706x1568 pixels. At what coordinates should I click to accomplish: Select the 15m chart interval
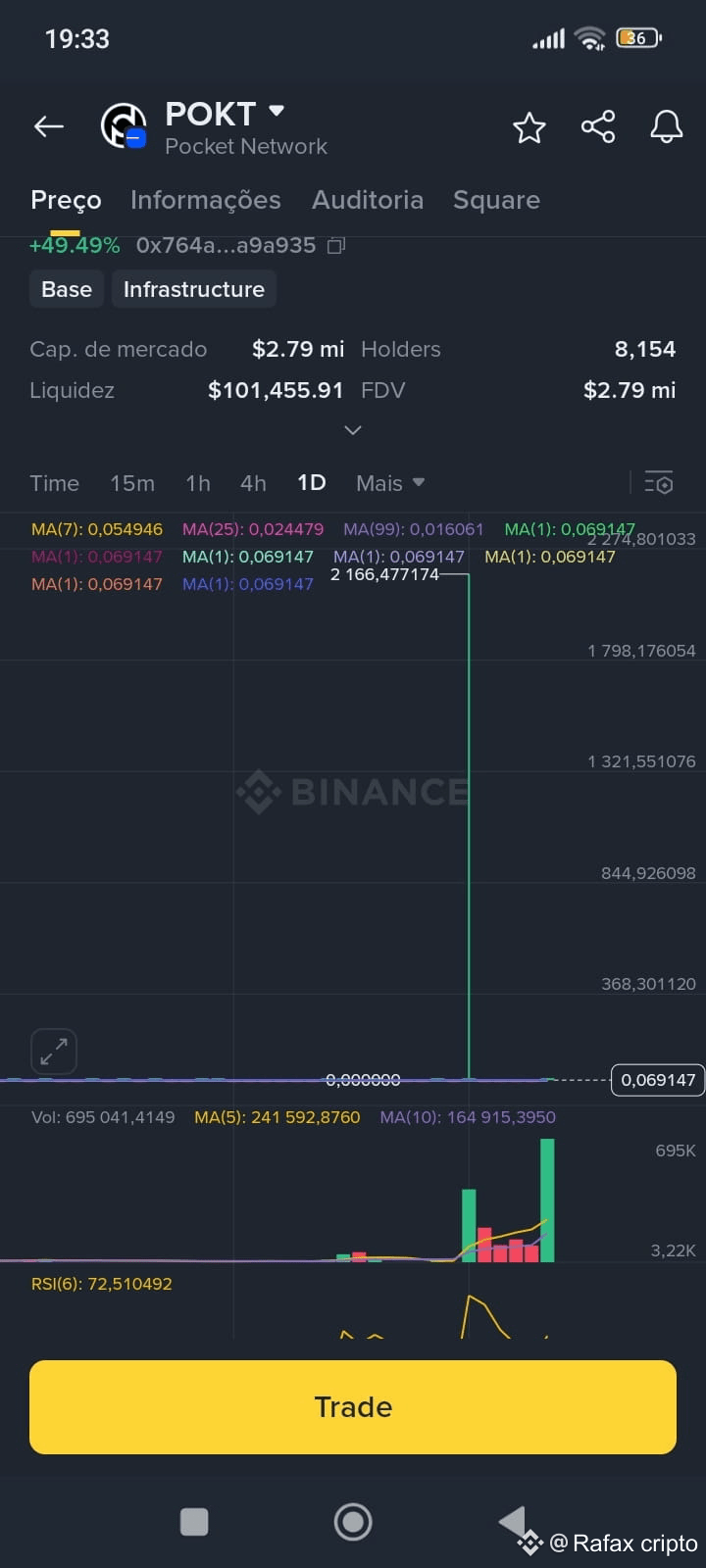click(x=132, y=483)
